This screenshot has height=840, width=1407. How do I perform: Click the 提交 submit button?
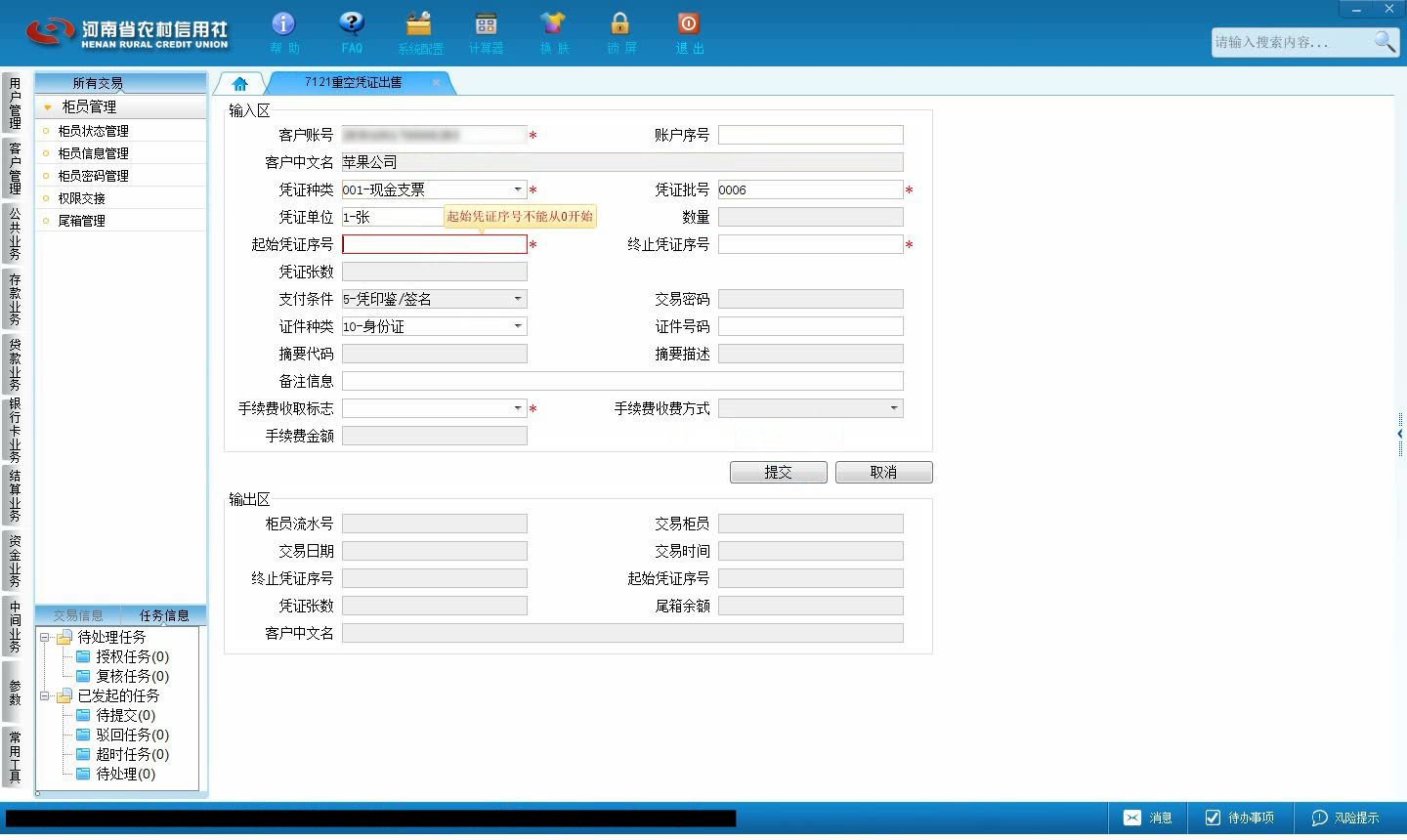tap(779, 472)
